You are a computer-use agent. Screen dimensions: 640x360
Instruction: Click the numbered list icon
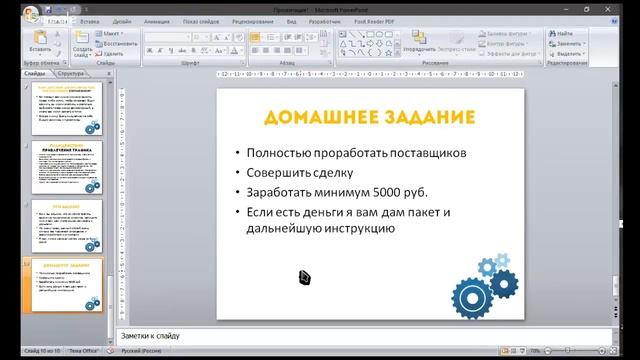[x=271, y=38]
